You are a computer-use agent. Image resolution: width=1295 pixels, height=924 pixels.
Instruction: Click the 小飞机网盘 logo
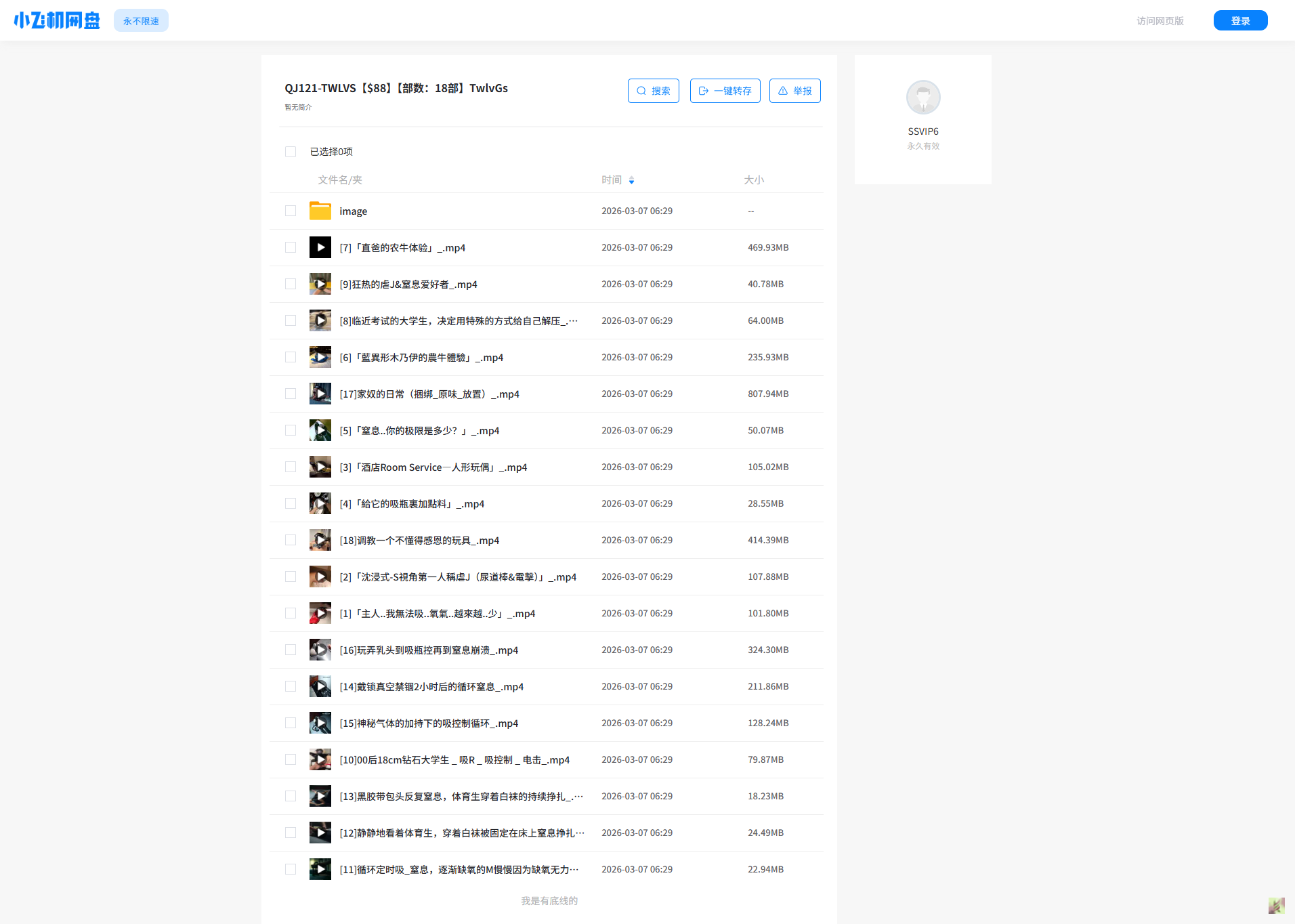pos(57,20)
